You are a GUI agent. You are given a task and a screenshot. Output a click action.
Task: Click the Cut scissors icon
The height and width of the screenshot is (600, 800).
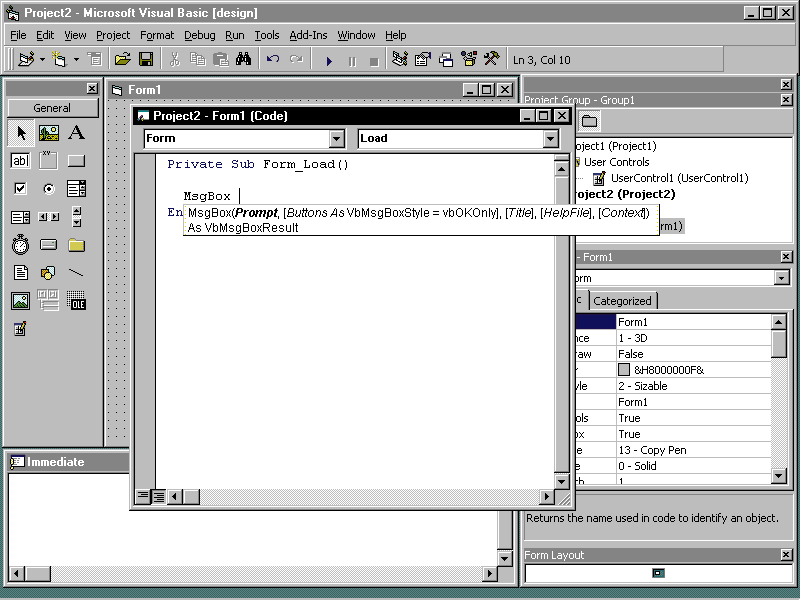pyautogui.click(x=174, y=60)
